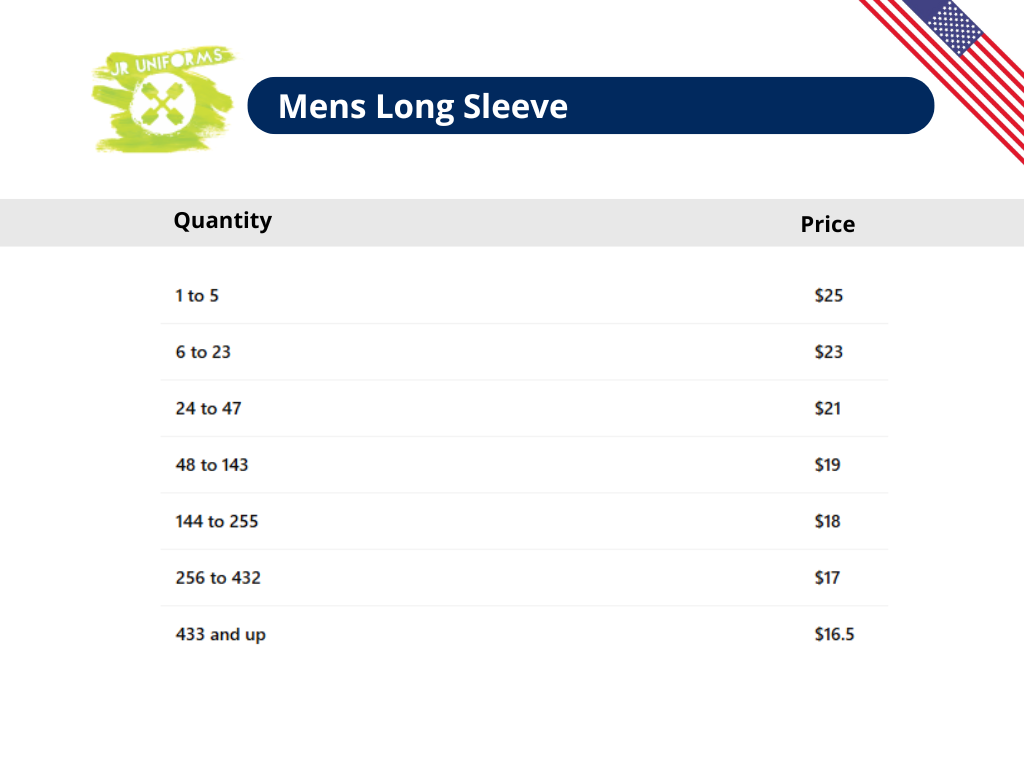Click the $23 price value
Viewport: 1024px width, 768px height.
point(829,352)
